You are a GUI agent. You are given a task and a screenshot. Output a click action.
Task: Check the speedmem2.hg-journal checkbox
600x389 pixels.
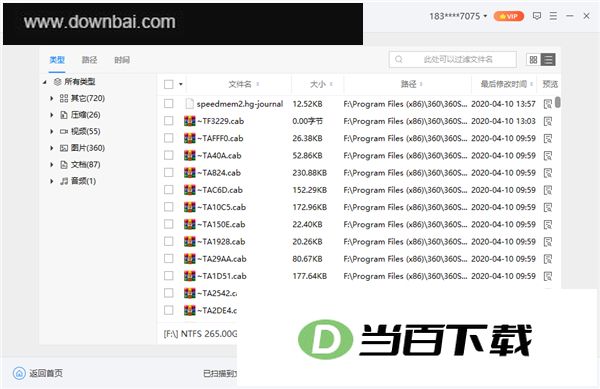point(168,104)
